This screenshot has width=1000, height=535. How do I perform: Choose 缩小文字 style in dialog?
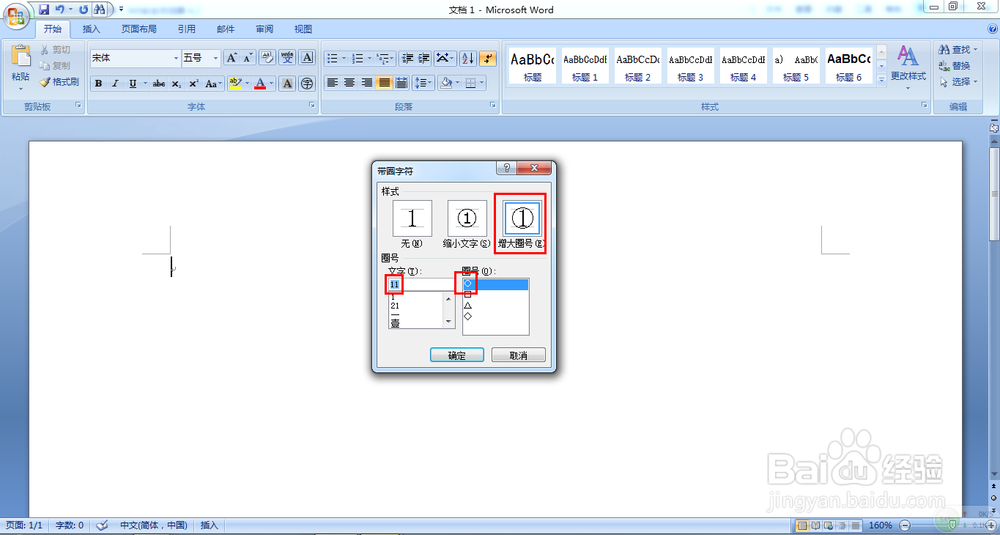(x=467, y=224)
